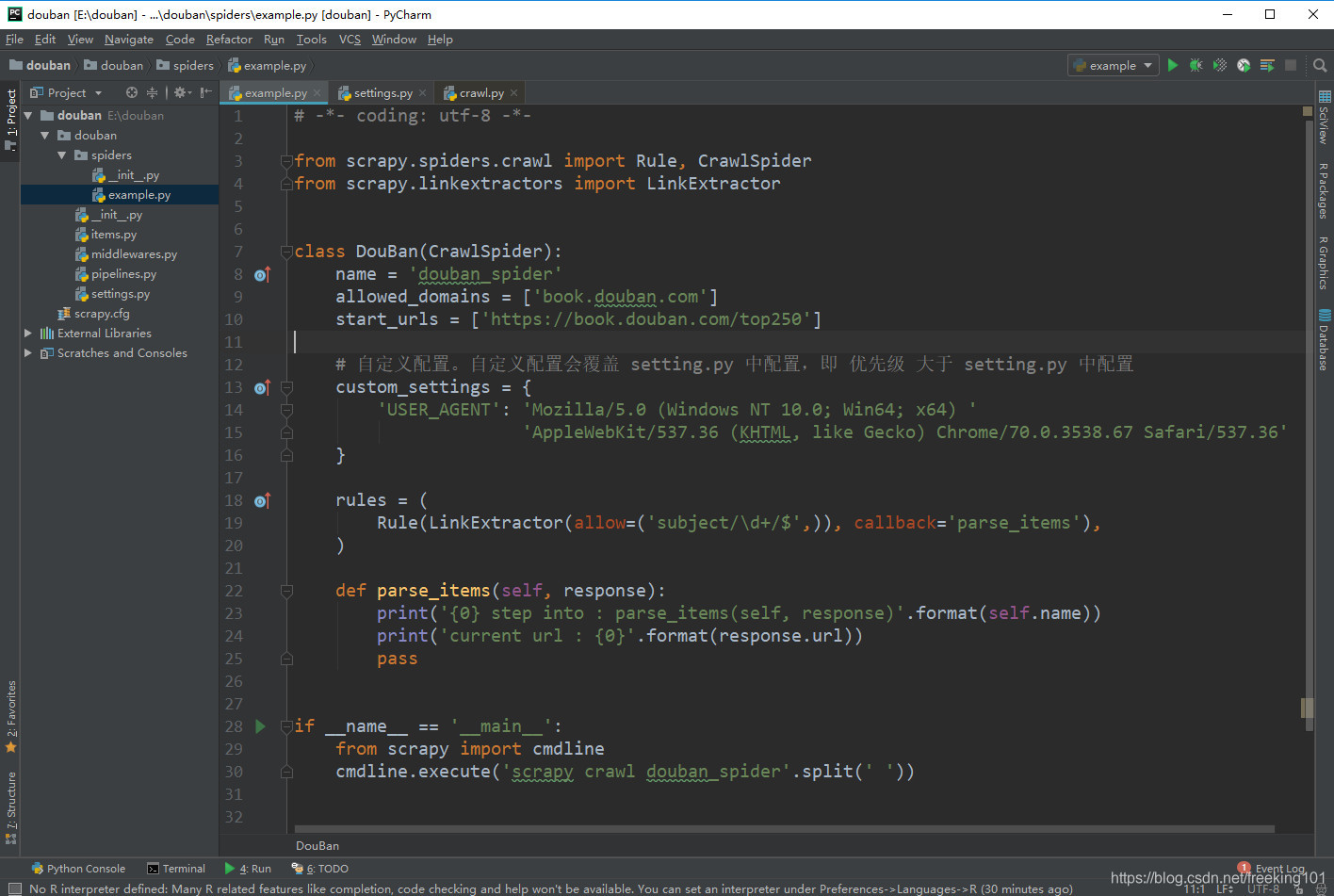Fold the DouBan class at line 7

coord(286,252)
